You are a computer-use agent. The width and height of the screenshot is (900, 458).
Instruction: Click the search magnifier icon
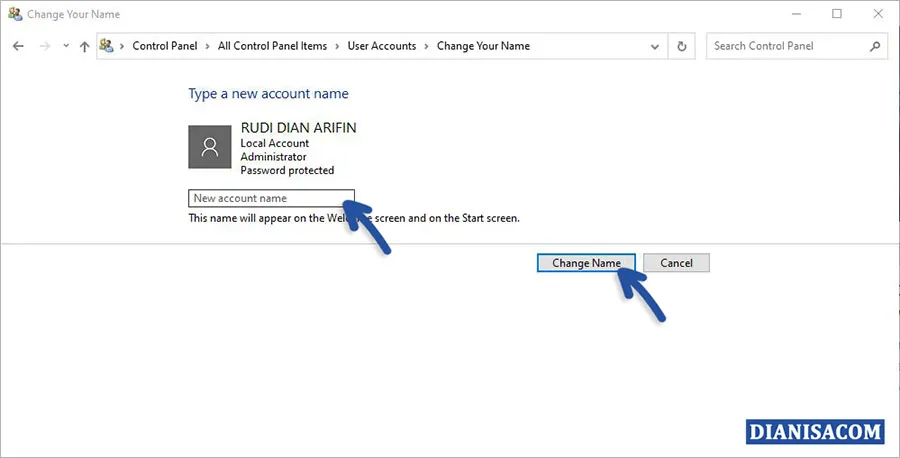pyautogui.click(x=875, y=46)
